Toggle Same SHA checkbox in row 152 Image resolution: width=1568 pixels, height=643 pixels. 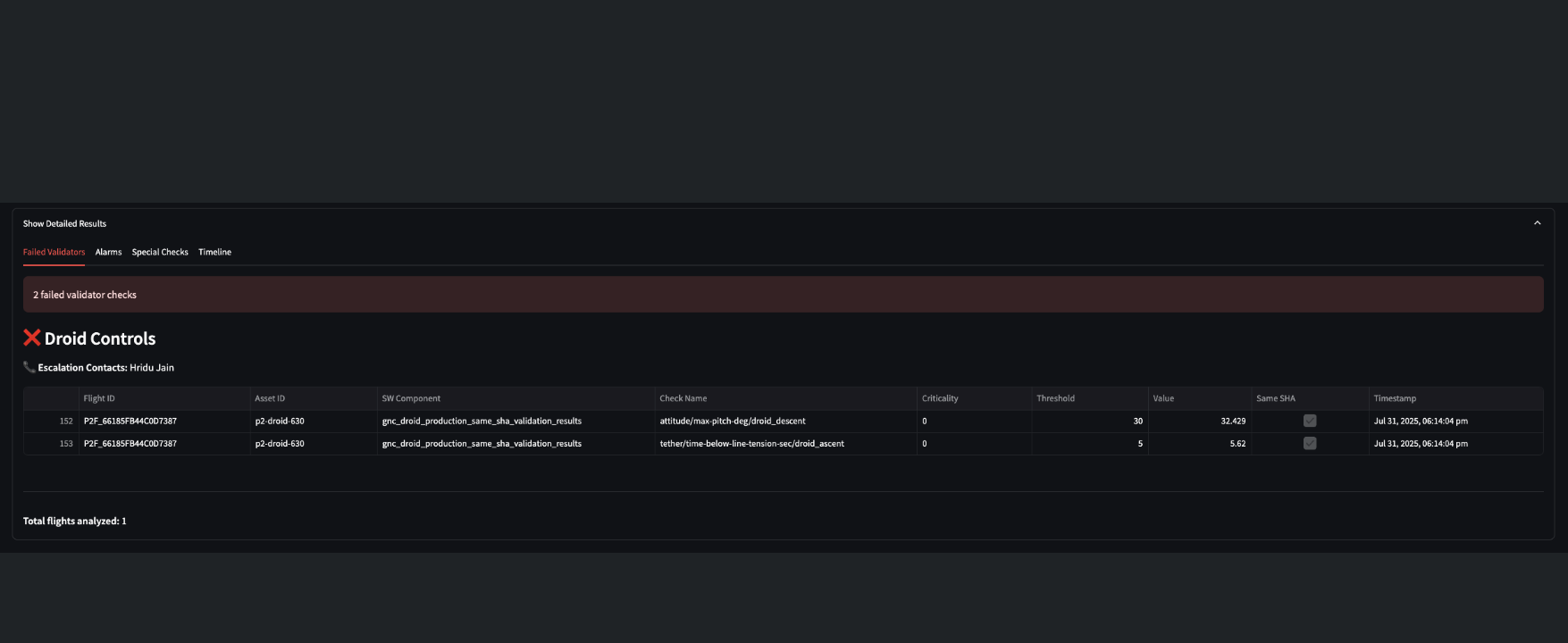pyautogui.click(x=1310, y=421)
